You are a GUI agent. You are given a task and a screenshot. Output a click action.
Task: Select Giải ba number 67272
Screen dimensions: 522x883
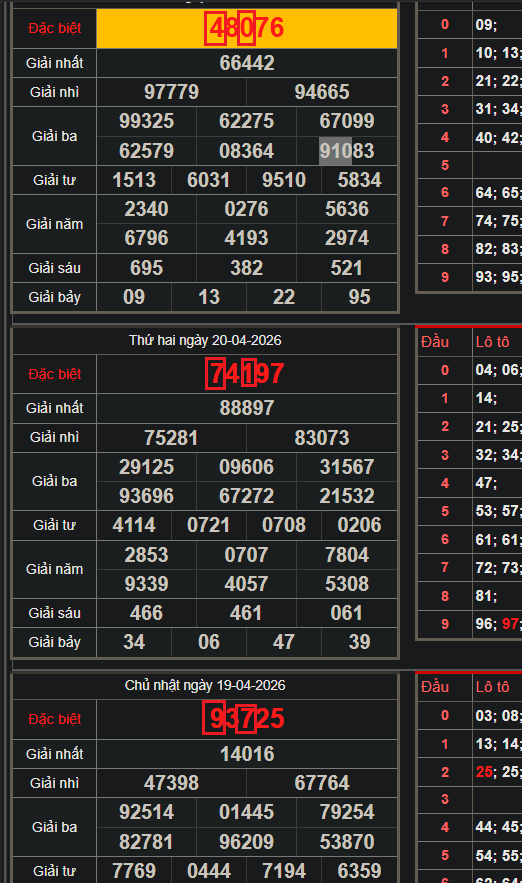[x=247, y=496]
